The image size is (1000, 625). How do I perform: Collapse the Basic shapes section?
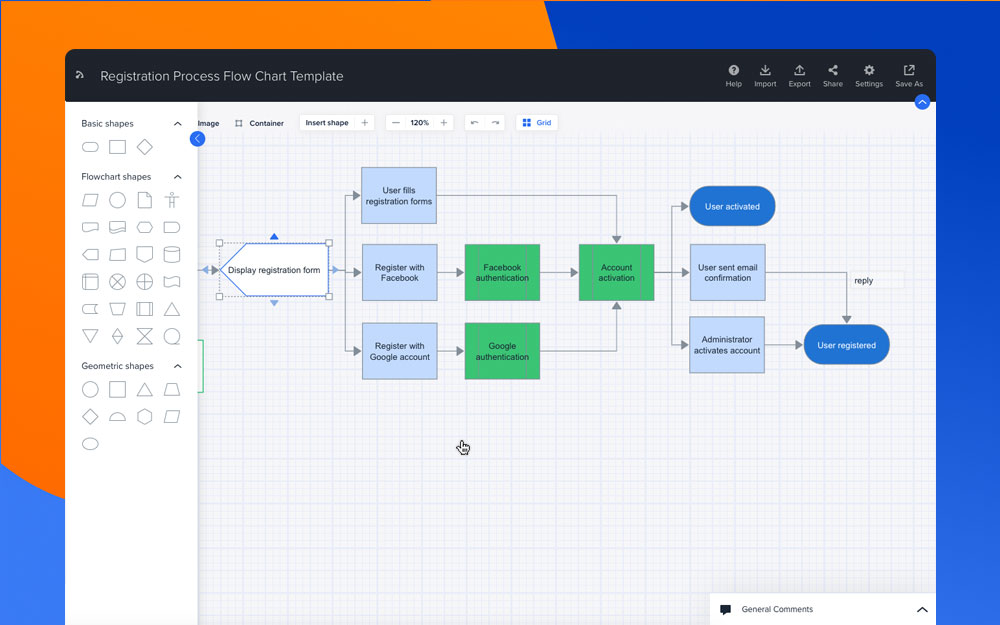click(x=178, y=124)
